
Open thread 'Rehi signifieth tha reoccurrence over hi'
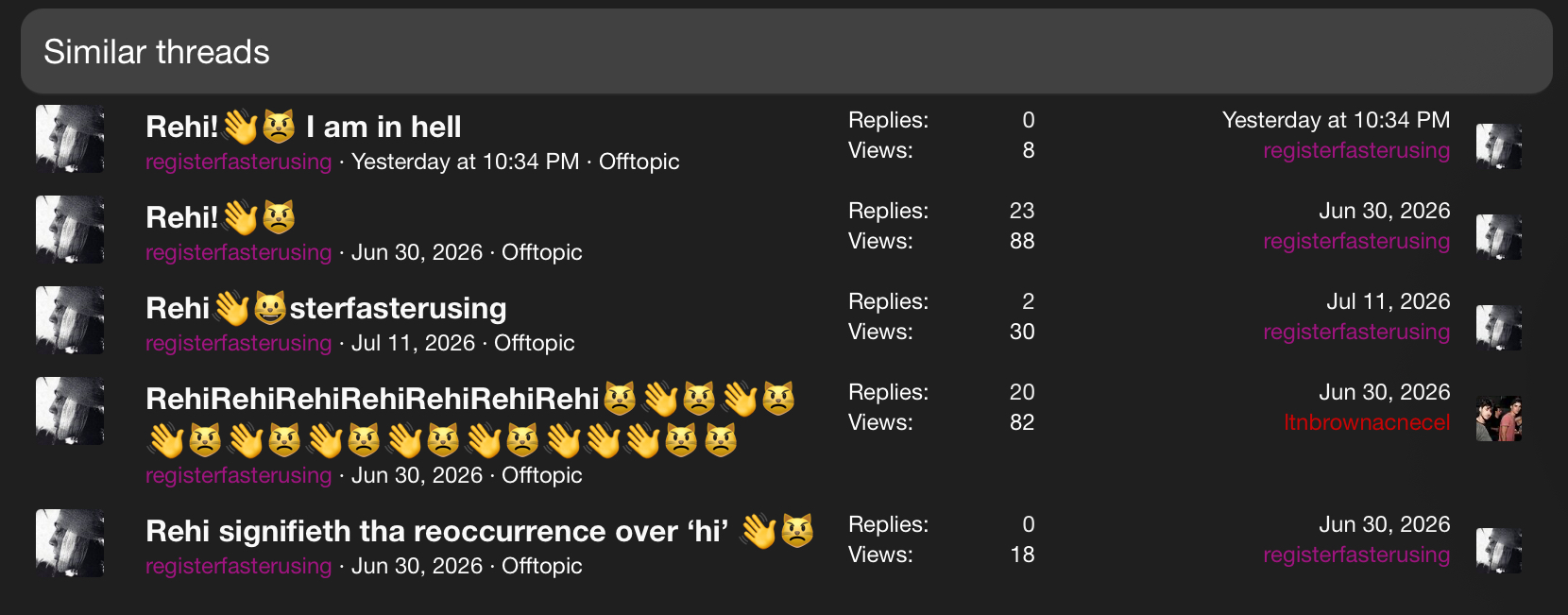[x=480, y=531]
